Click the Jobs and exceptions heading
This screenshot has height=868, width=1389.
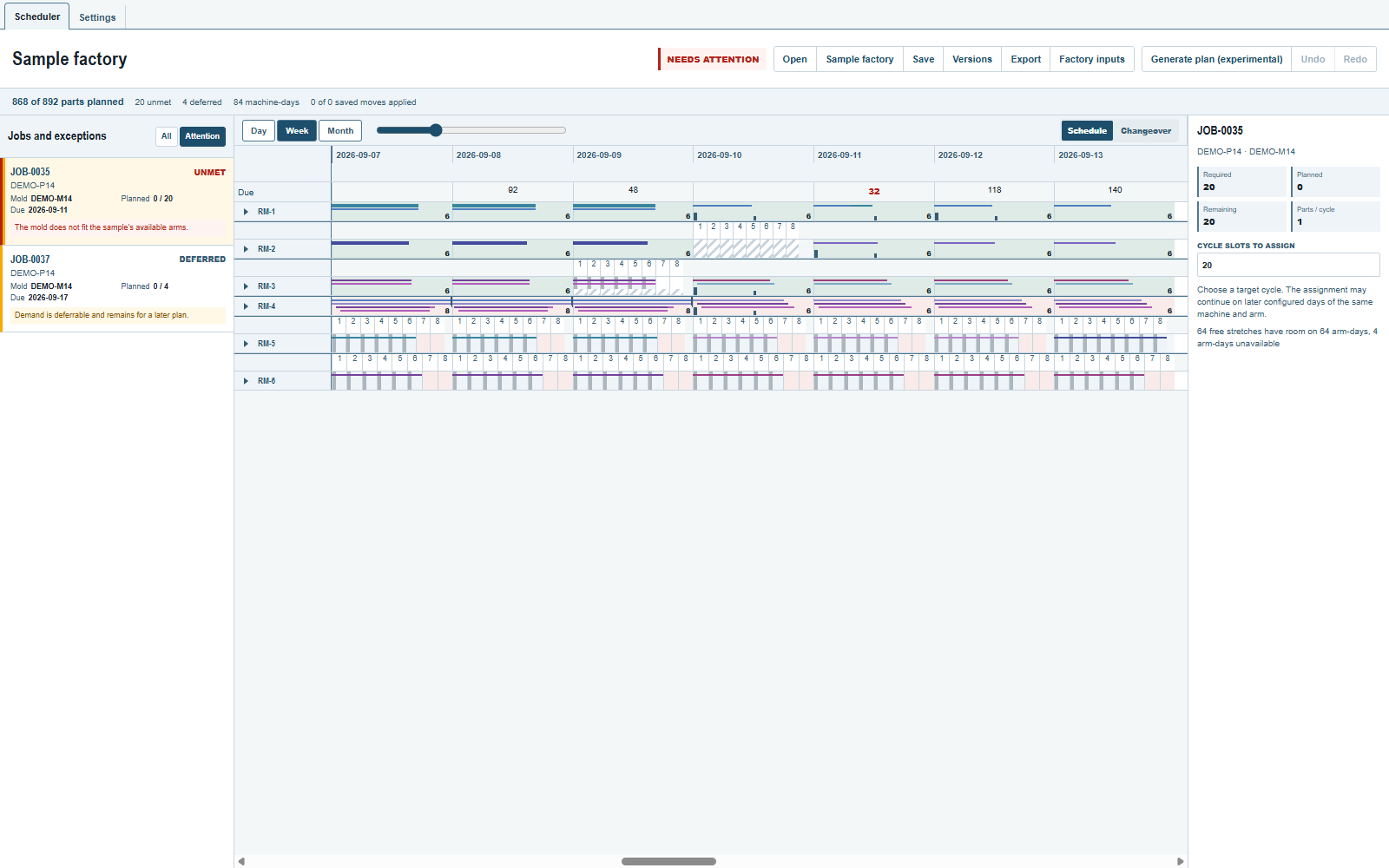pyautogui.click(x=57, y=136)
